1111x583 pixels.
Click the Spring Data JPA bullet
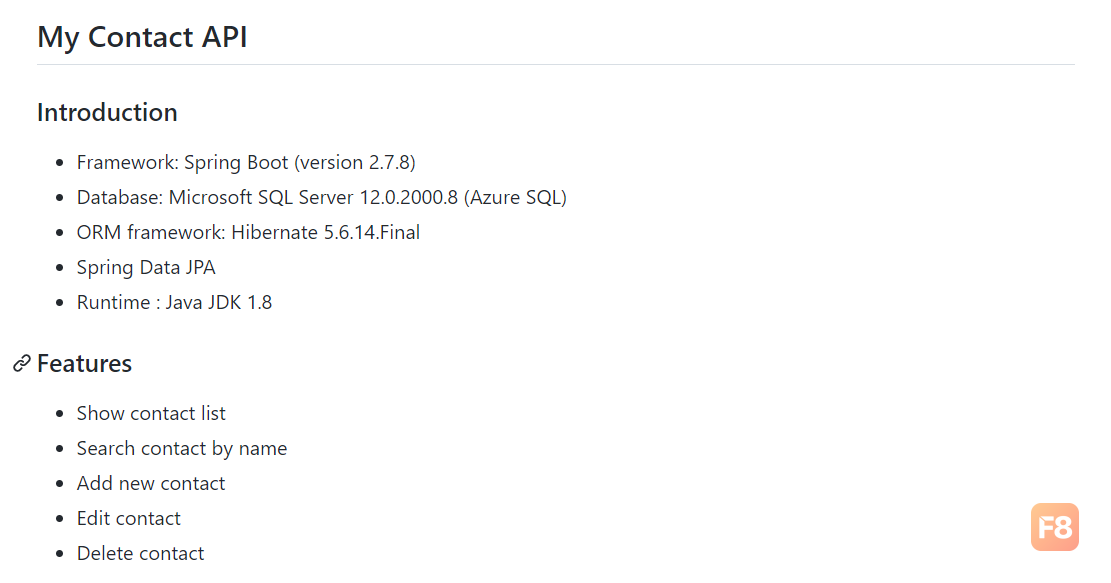click(146, 267)
